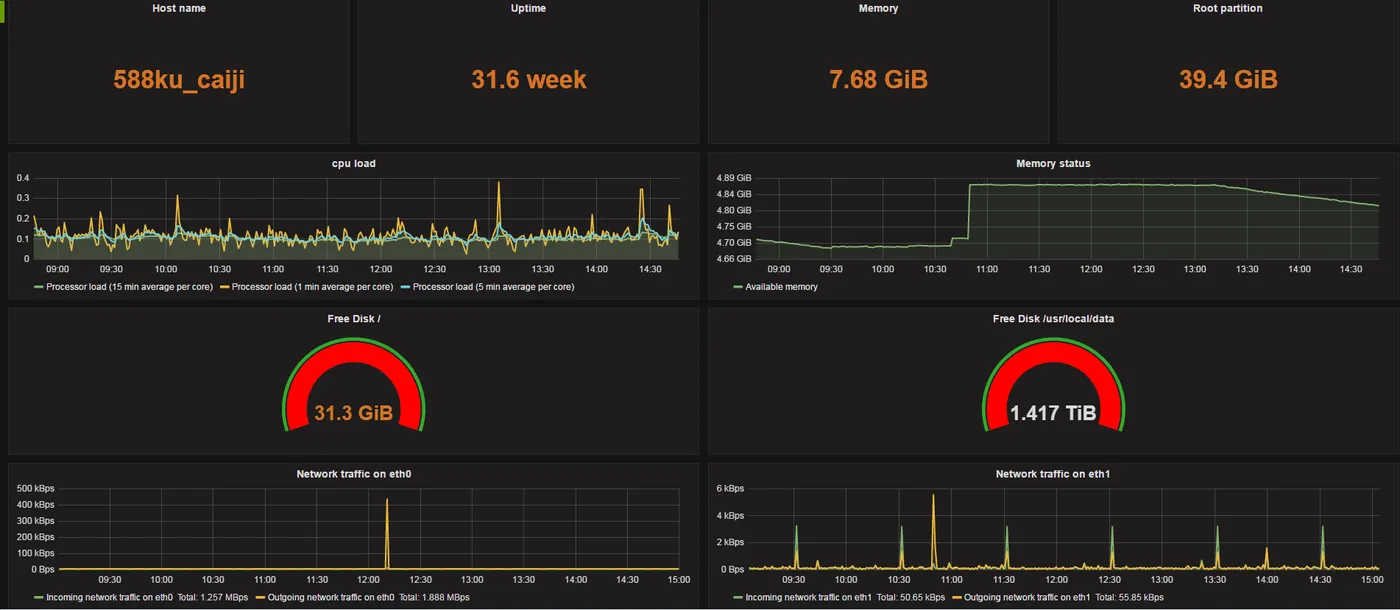Click Total: 50.65 kBps in eth1 legend

point(910,597)
